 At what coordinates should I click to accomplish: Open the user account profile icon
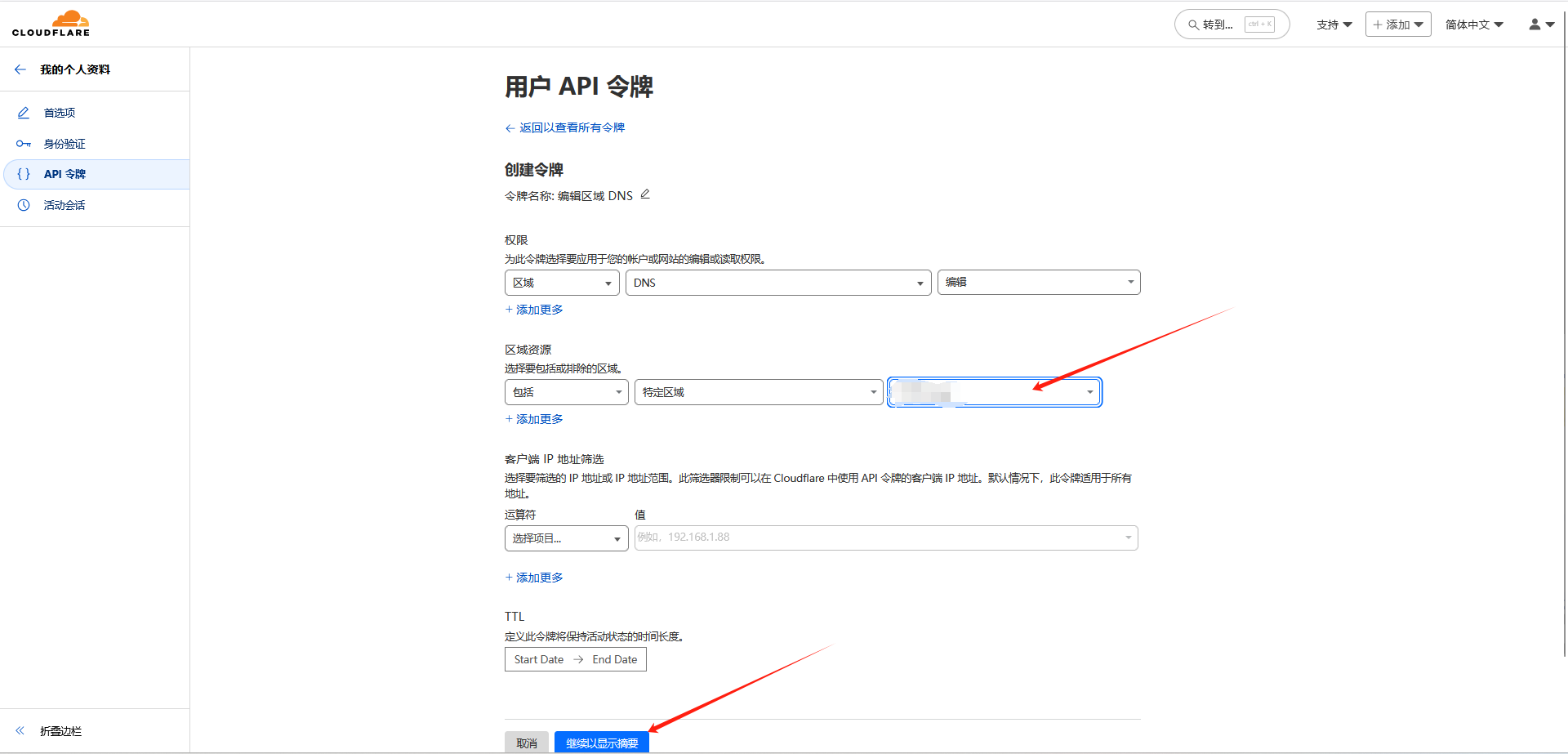1540,25
